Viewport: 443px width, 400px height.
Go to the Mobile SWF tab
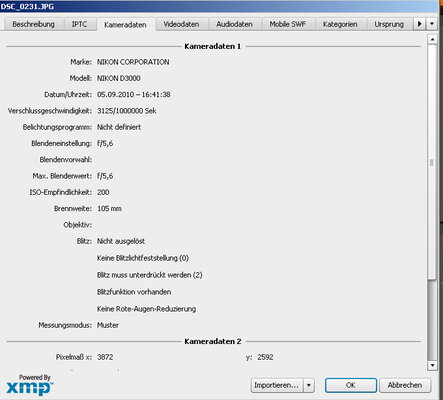pyautogui.click(x=288, y=24)
